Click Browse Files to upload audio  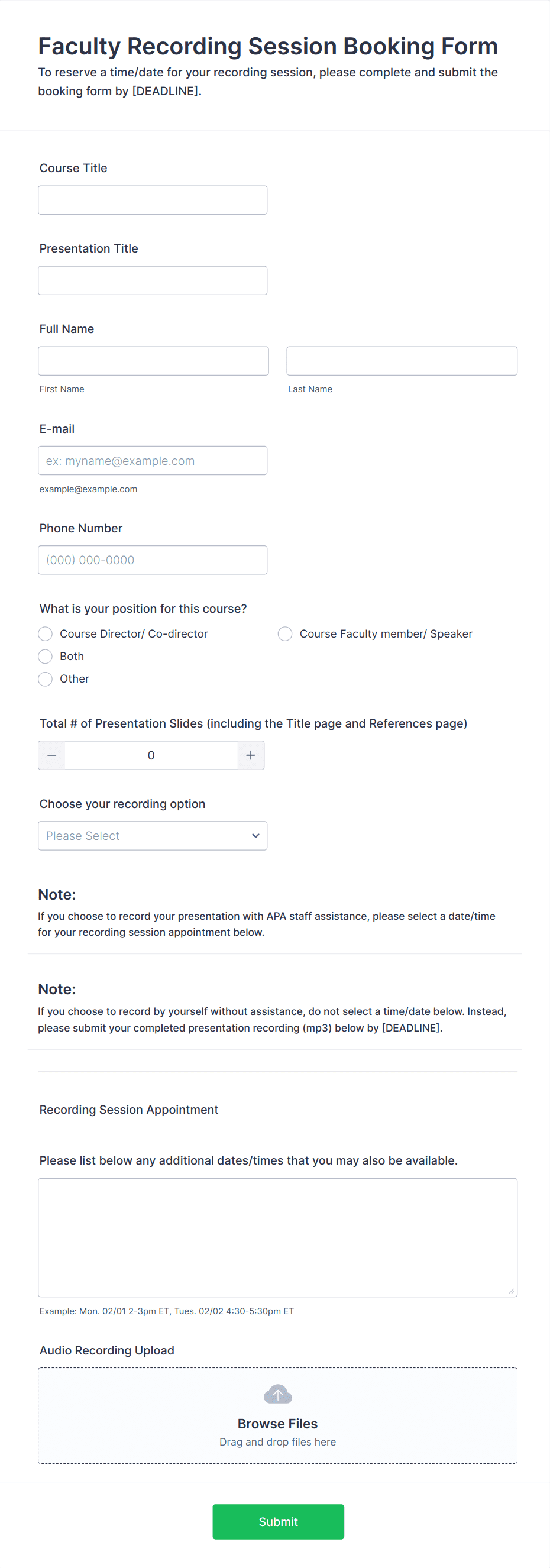coord(277,1423)
